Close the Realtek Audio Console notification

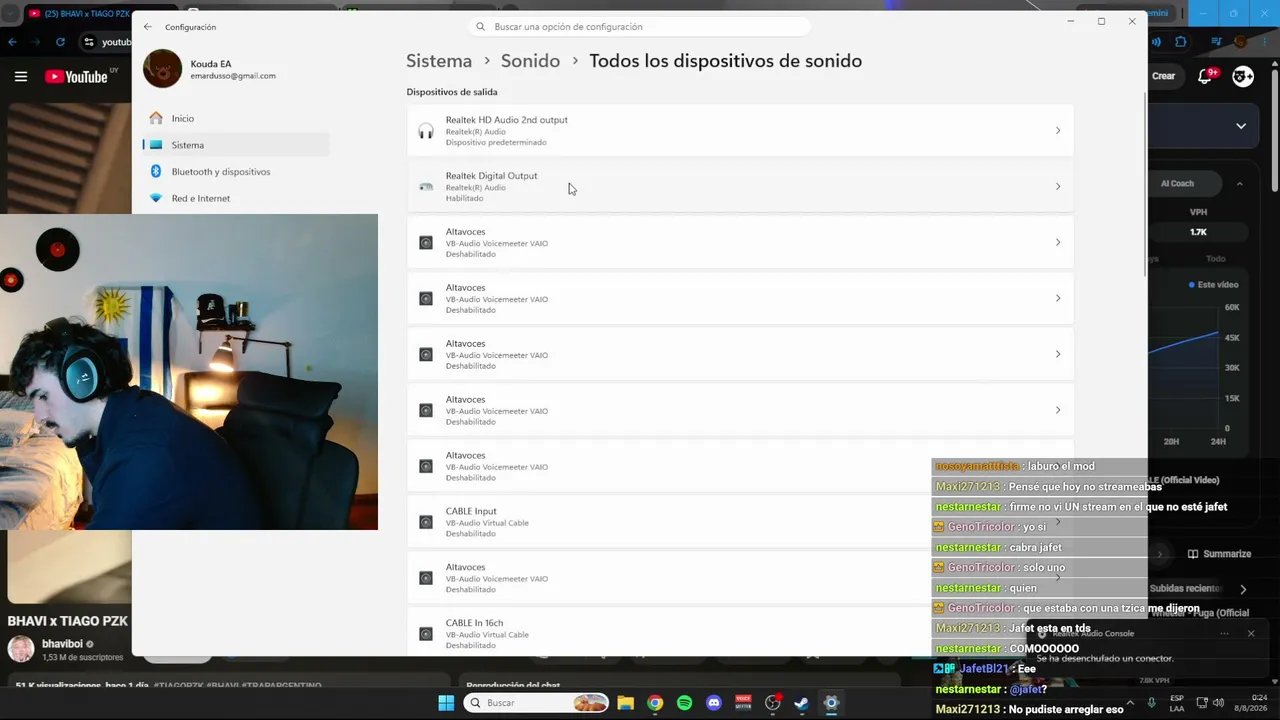[1250, 633]
